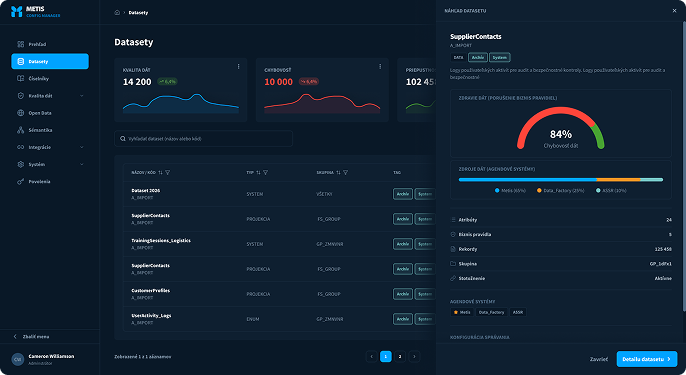Image resolution: width=686 pixels, height=375 pixels.
Task: Click the Kvalita dát trend chart
Action: (181, 103)
